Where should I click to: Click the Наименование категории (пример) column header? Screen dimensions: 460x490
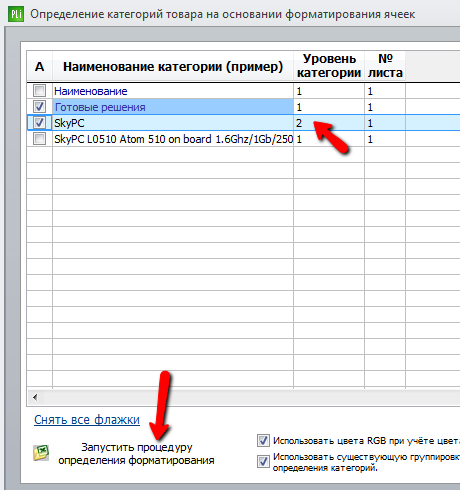click(x=173, y=66)
